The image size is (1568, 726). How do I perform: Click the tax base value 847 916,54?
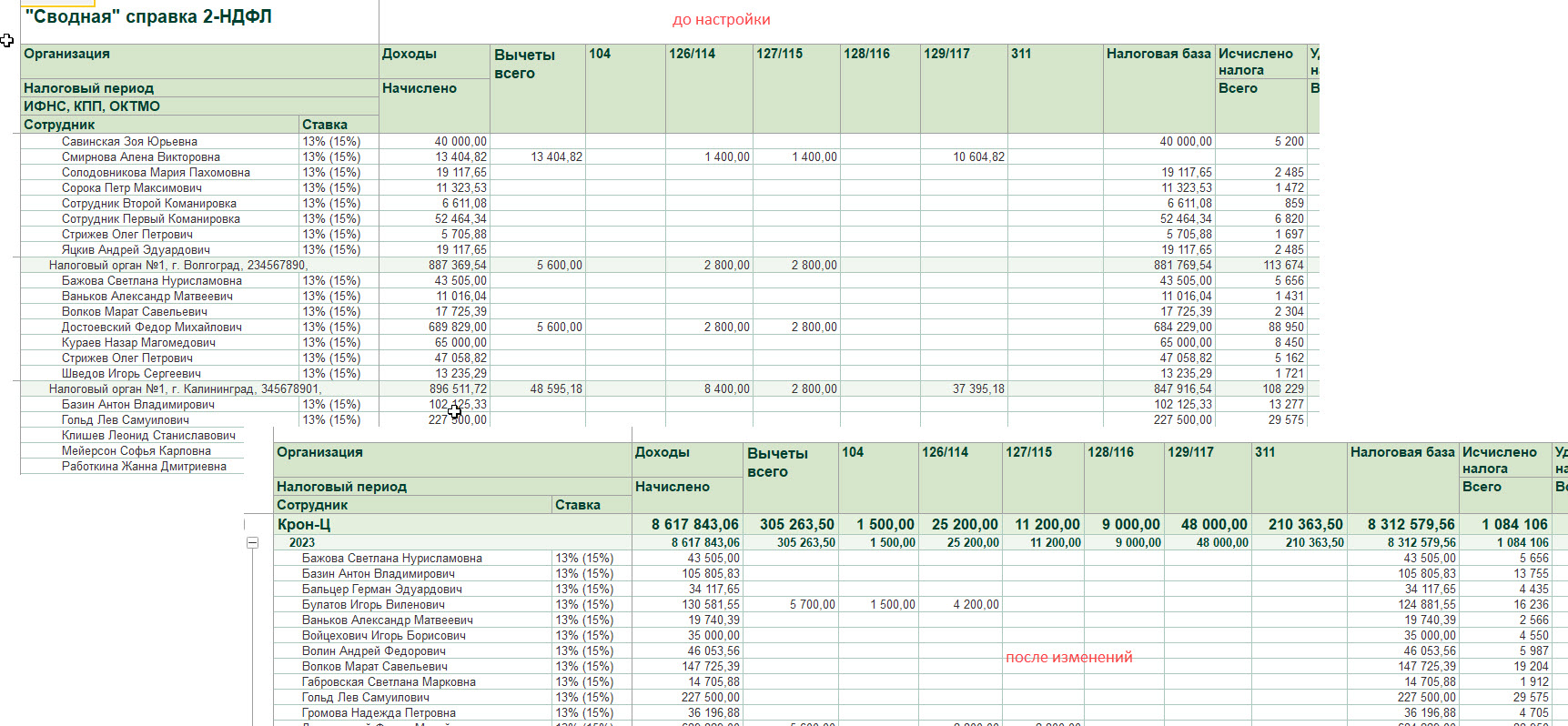1183,388
